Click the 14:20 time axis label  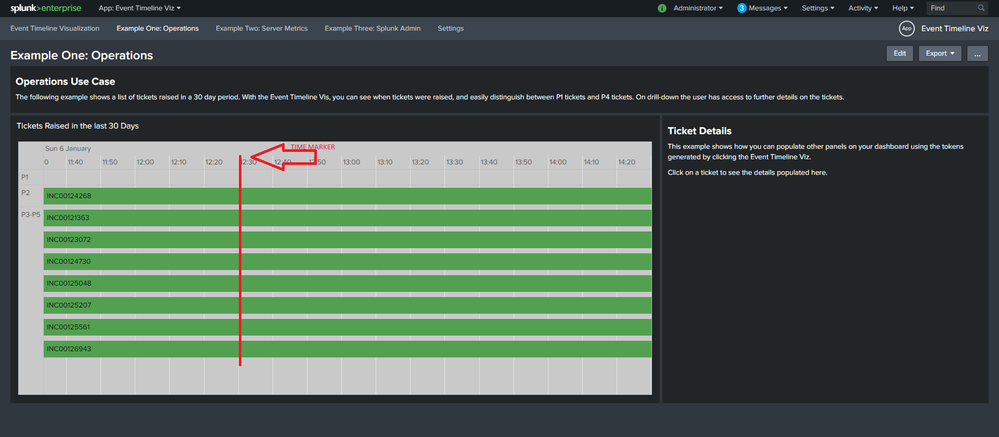(626, 162)
